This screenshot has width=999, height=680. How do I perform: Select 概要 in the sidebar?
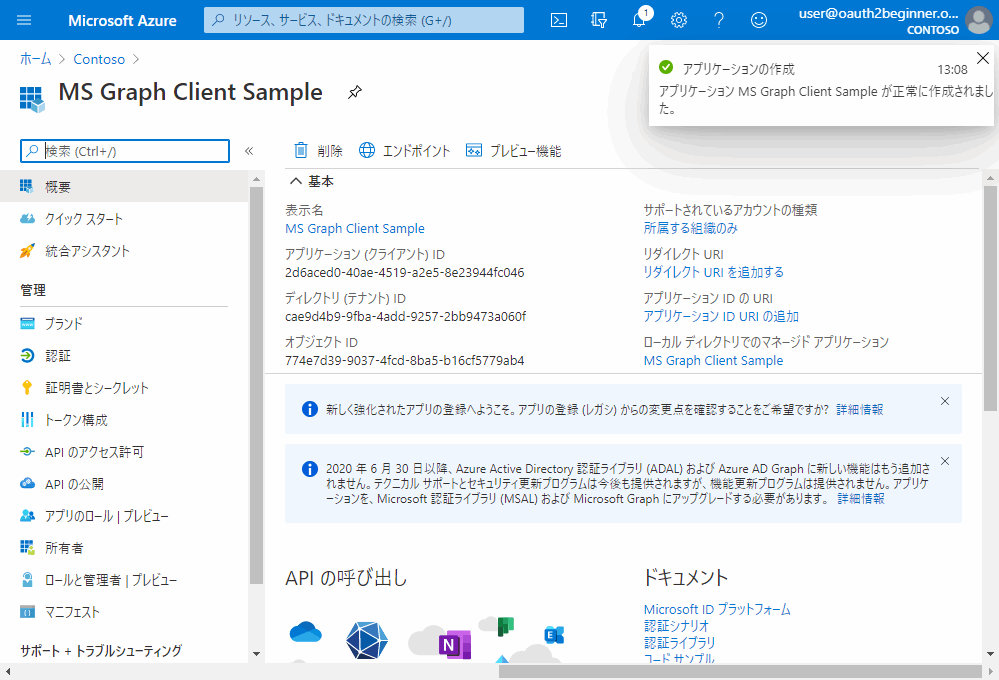(x=124, y=186)
